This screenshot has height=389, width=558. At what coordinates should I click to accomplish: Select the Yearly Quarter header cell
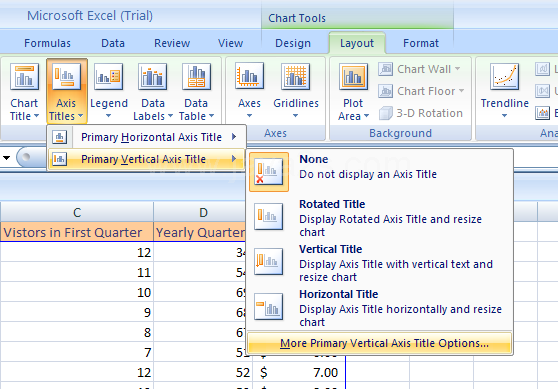[199, 232]
